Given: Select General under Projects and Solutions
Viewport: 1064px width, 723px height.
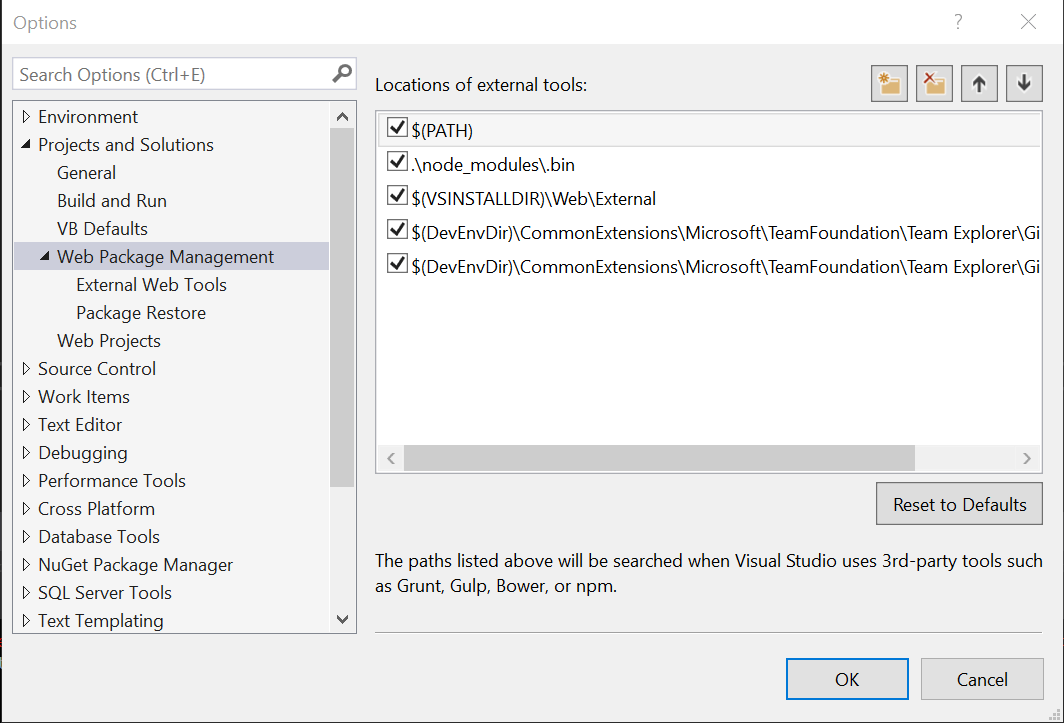Looking at the screenshot, I should [x=86, y=172].
